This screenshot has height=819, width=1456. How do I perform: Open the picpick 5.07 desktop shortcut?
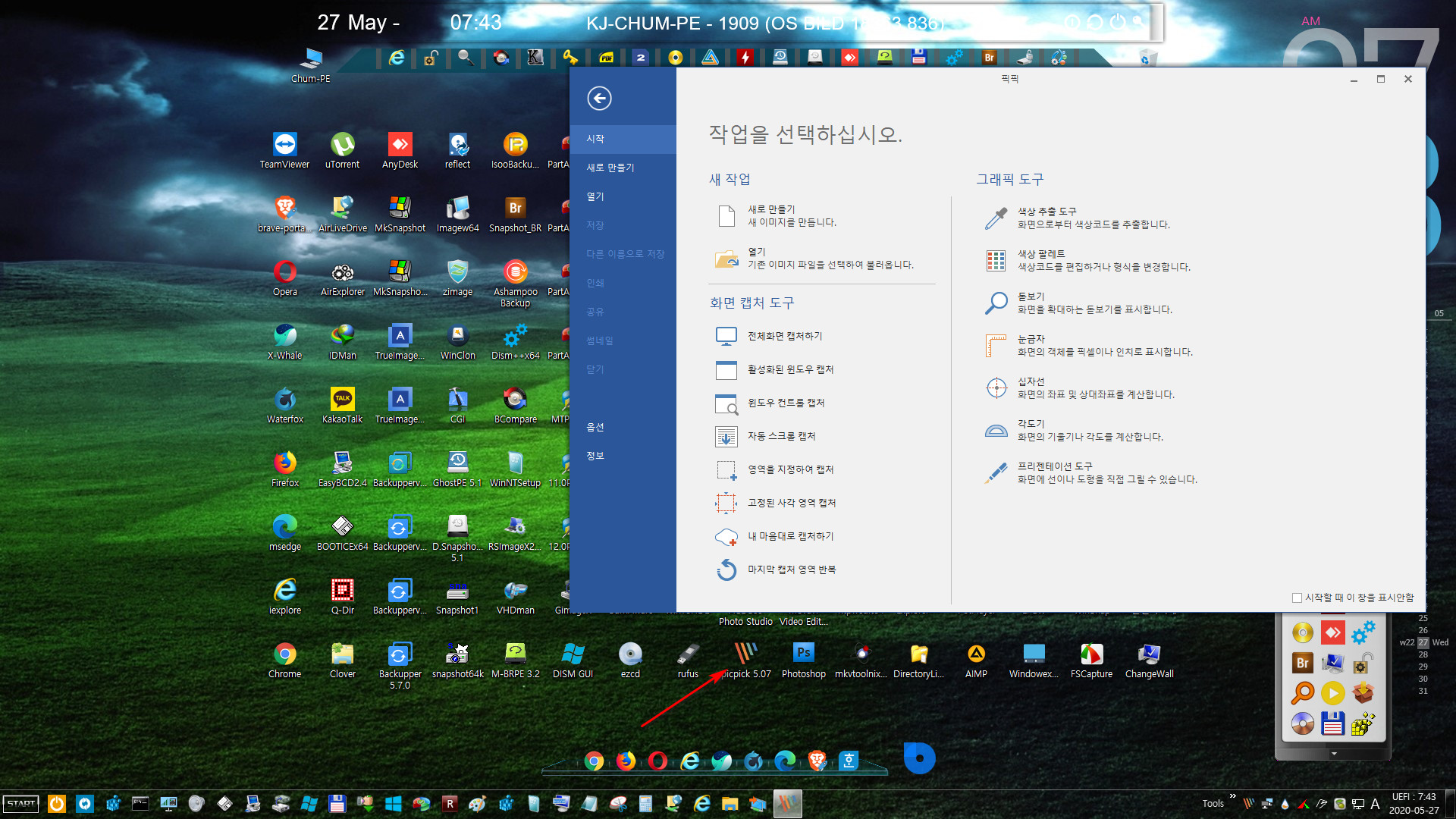(x=745, y=660)
